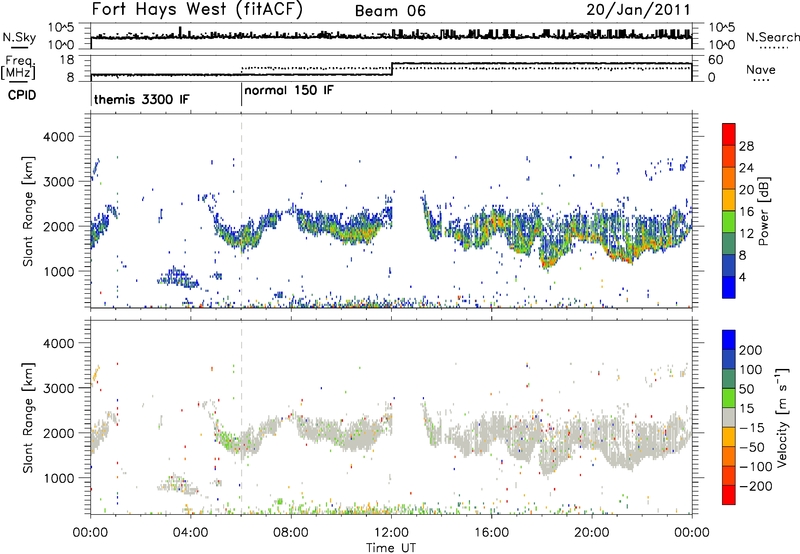This screenshot has width=800, height=554.
Task: Click the '-200' value on Velocity colorbar
Action: [x=756, y=486]
